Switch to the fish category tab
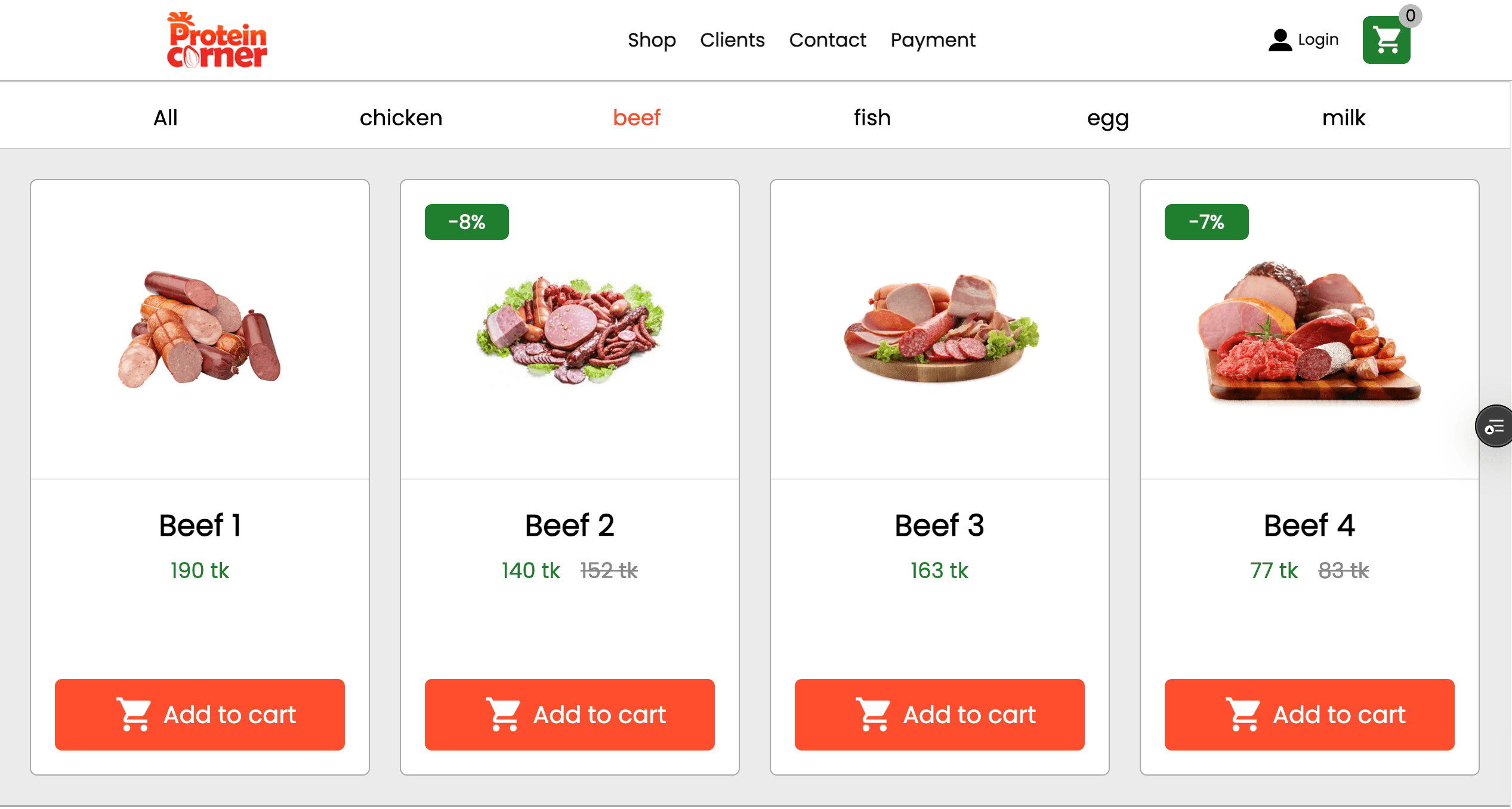The image size is (1512, 809). tap(872, 118)
